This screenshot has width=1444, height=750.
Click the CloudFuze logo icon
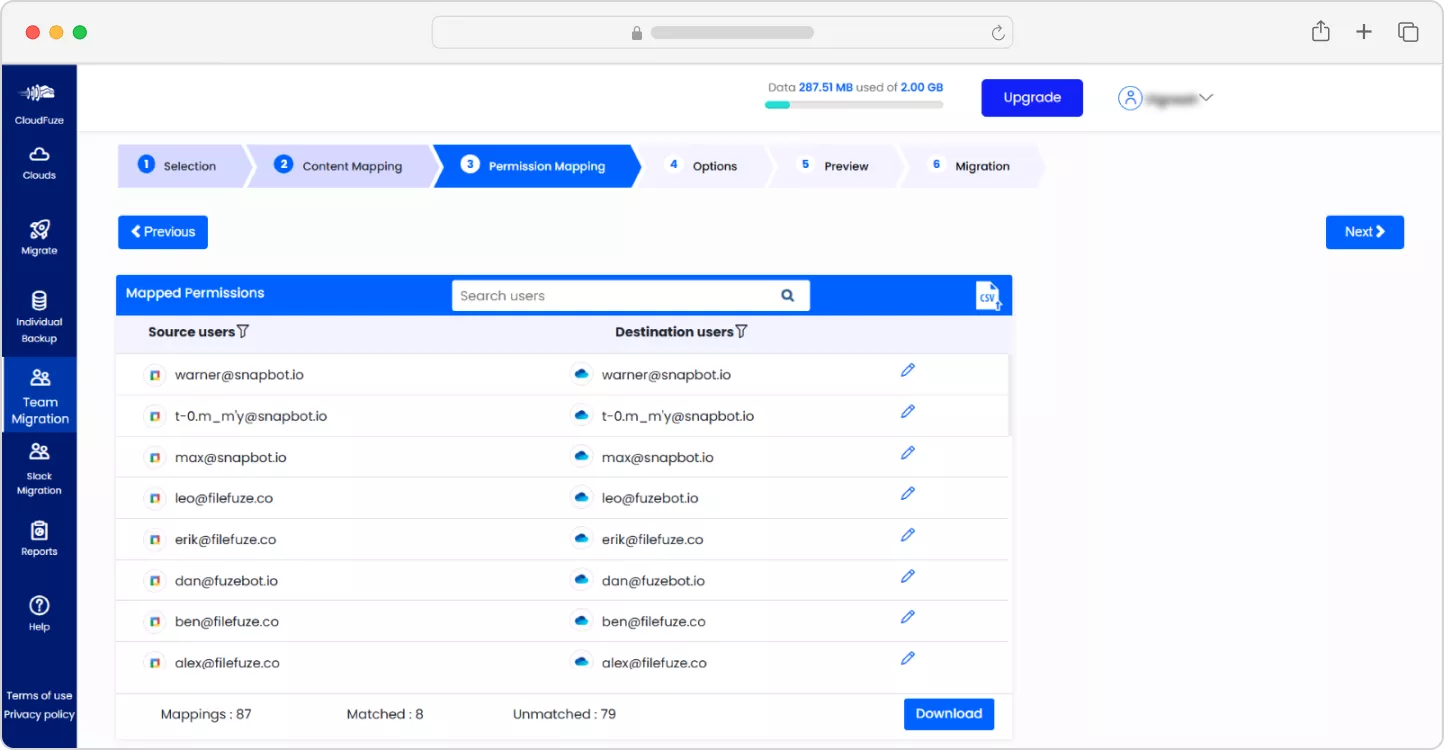[x=39, y=94]
